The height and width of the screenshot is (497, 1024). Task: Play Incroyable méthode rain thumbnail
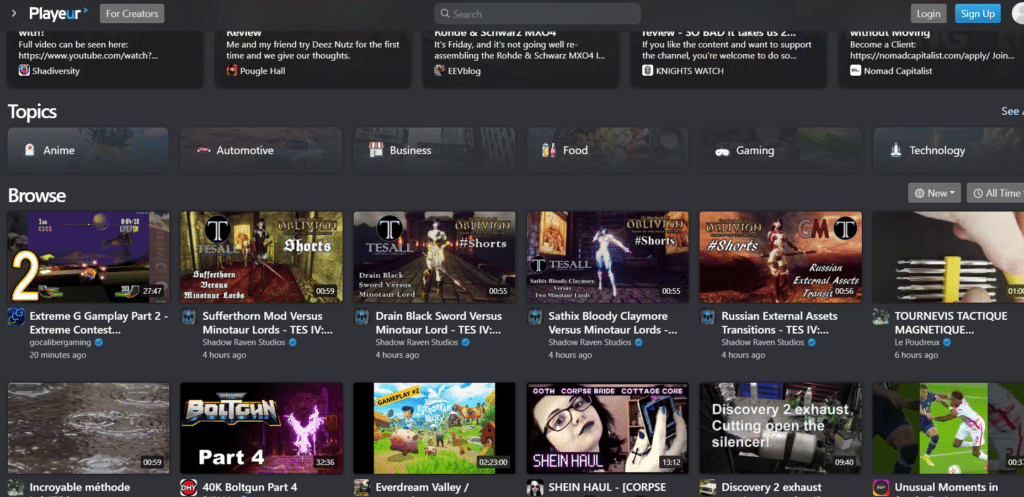(x=88, y=428)
